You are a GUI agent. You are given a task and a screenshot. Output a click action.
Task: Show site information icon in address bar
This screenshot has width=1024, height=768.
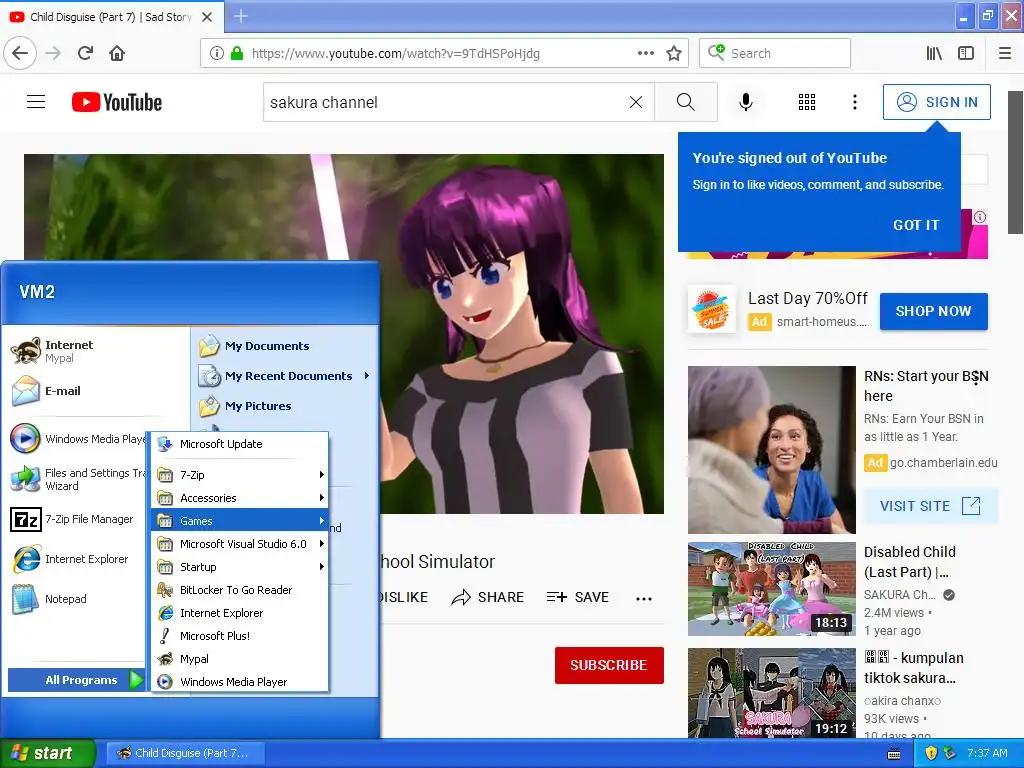click(216, 53)
